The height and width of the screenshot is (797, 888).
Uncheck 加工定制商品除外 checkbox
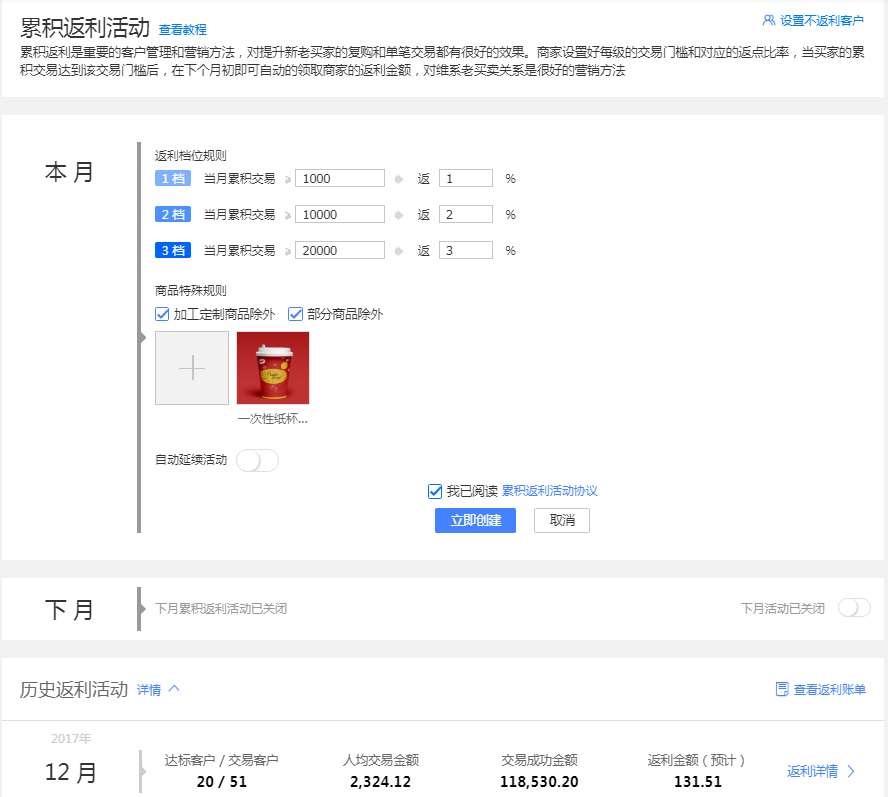(162, 314)
